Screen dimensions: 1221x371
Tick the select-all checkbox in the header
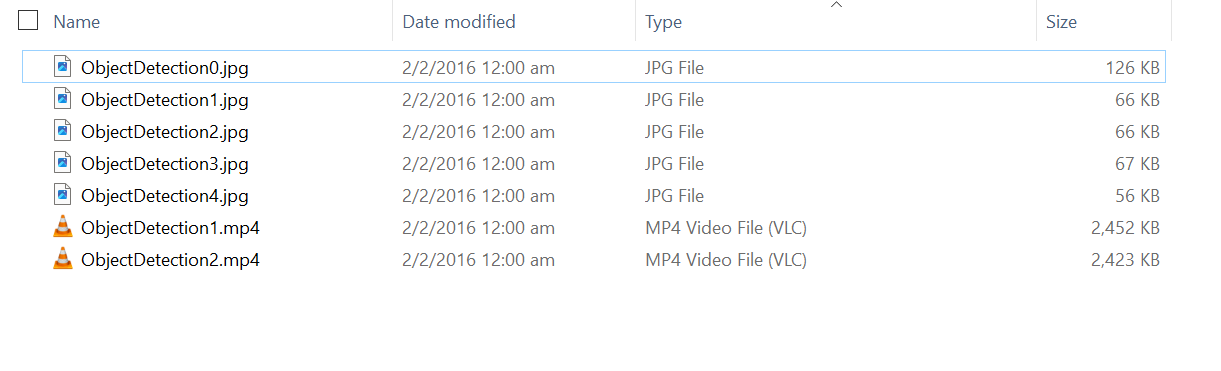click(x=29, y=20)
